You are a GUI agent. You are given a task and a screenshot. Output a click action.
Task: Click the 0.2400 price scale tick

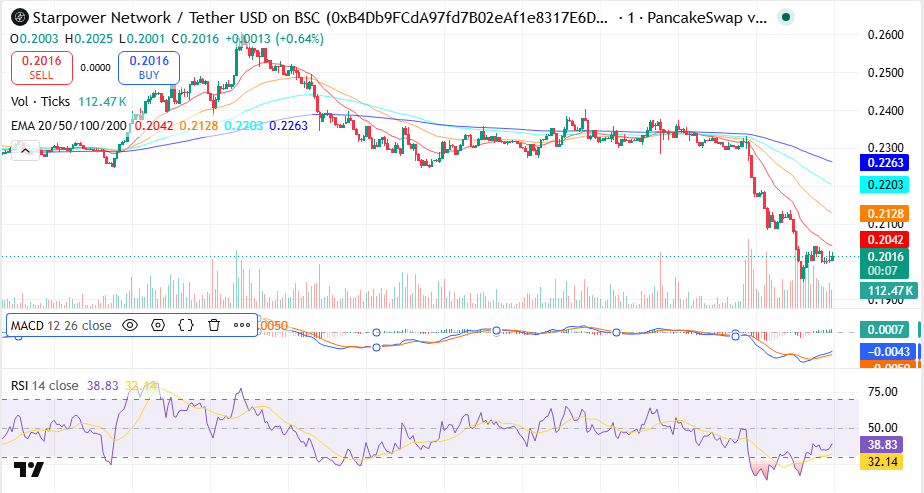(885, 111)
